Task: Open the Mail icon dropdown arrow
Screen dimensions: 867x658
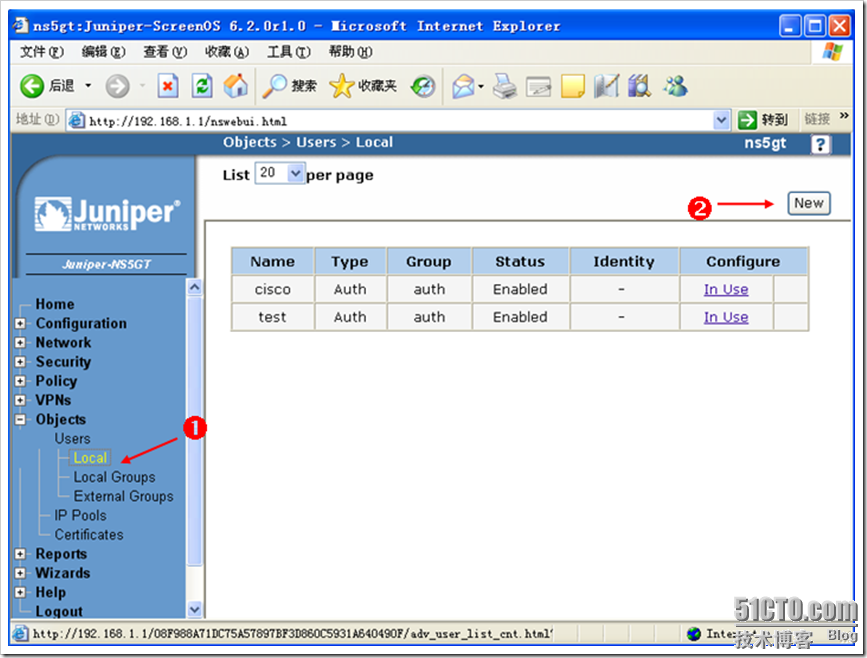Action: pos(480,86)
